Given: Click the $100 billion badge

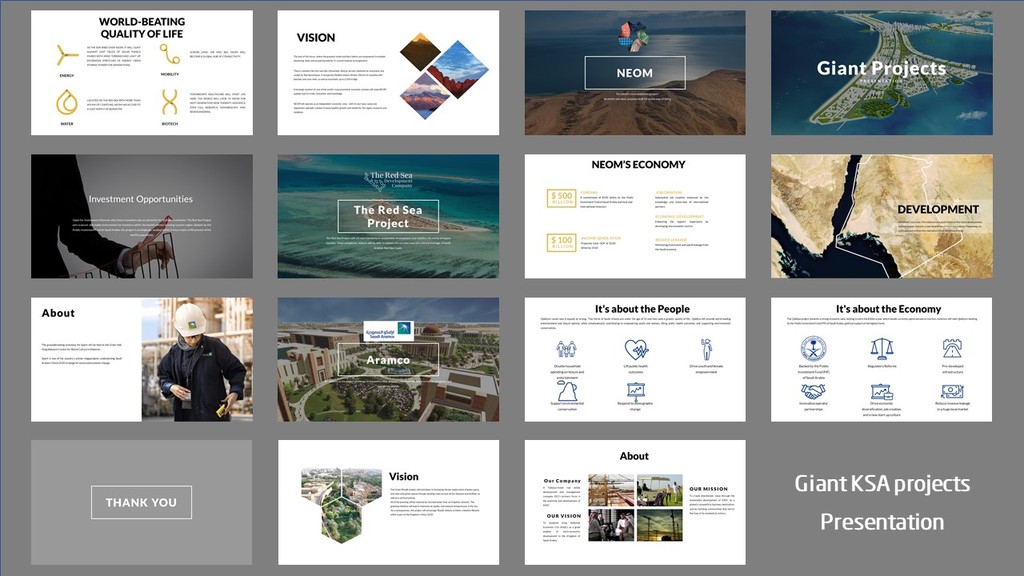Looking at the screenshot, I should pos(562,243).
